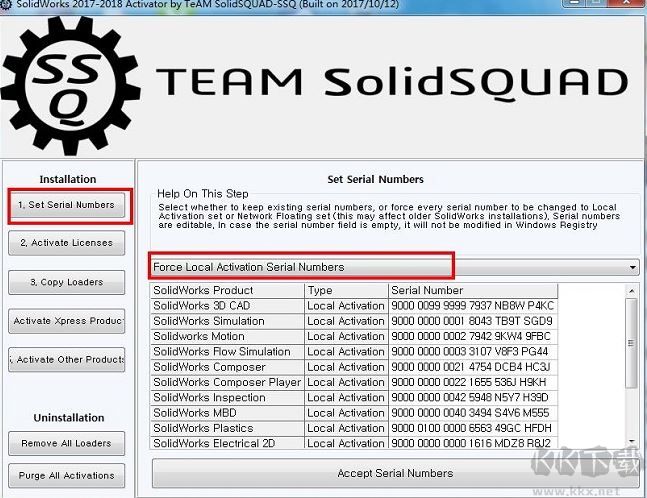
Task: Edit serial number 9000 0099 9999 7937 NB8W P4KC
Action: (473, 306)
